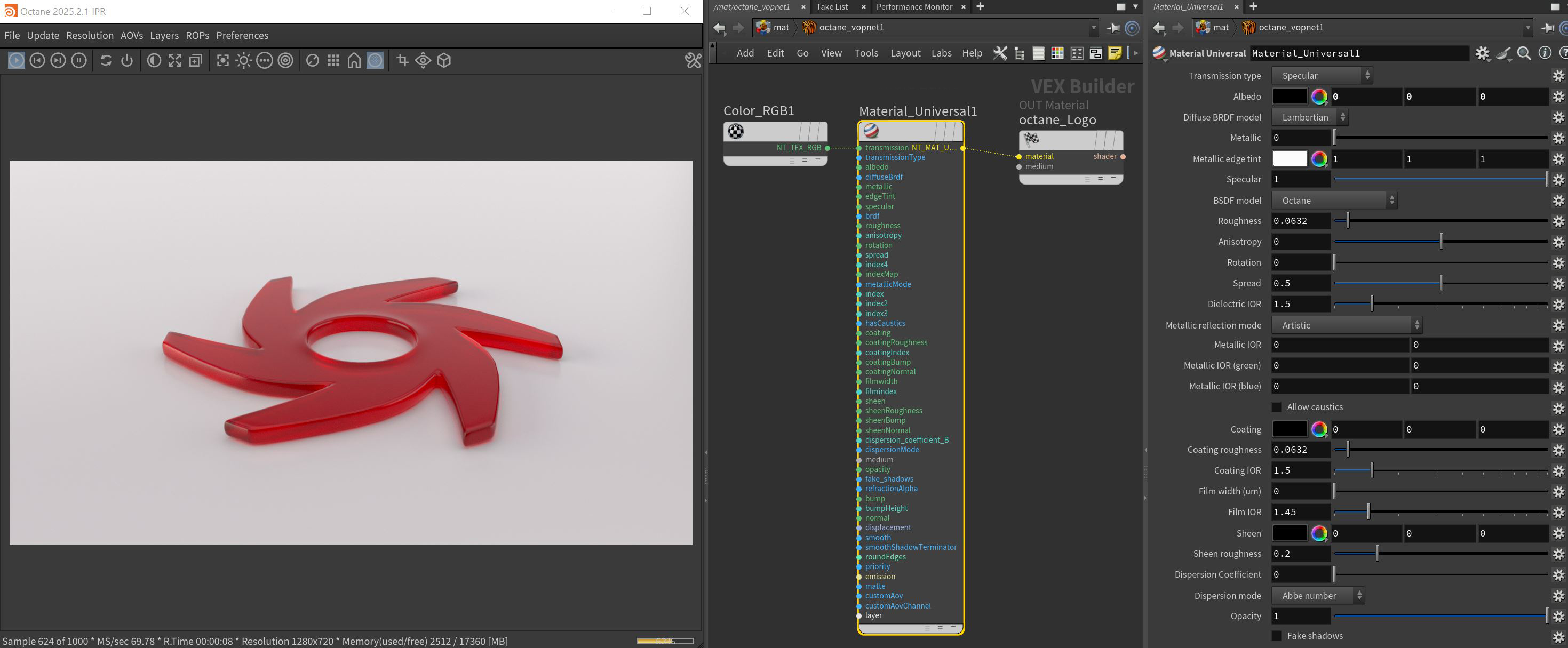Click the home icon in IPR toolbar
Screen dimensions: 1568x648
(x=354, y=60)
